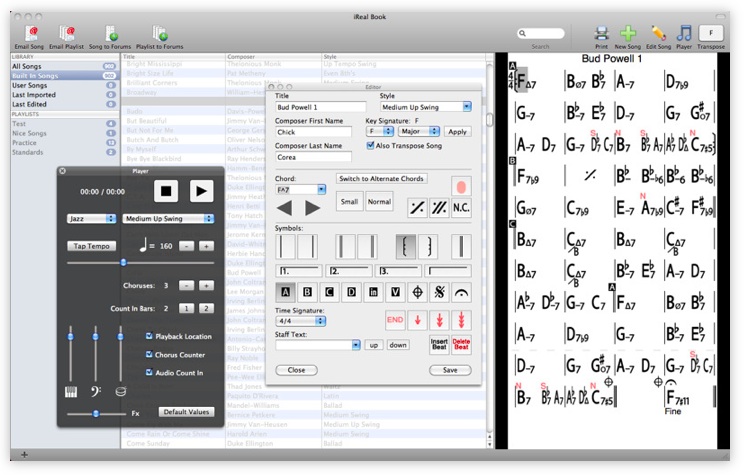
Task: Click the Transpose toolbar button
Action: (x=711, y=33)
